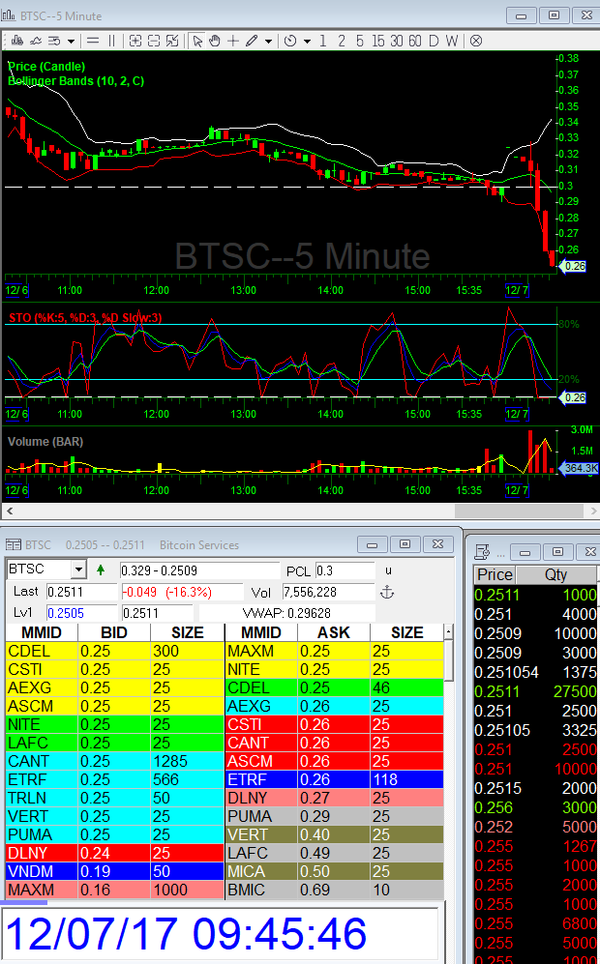Click the ASK column header
The image size is (600, 964).
[333, 633]
